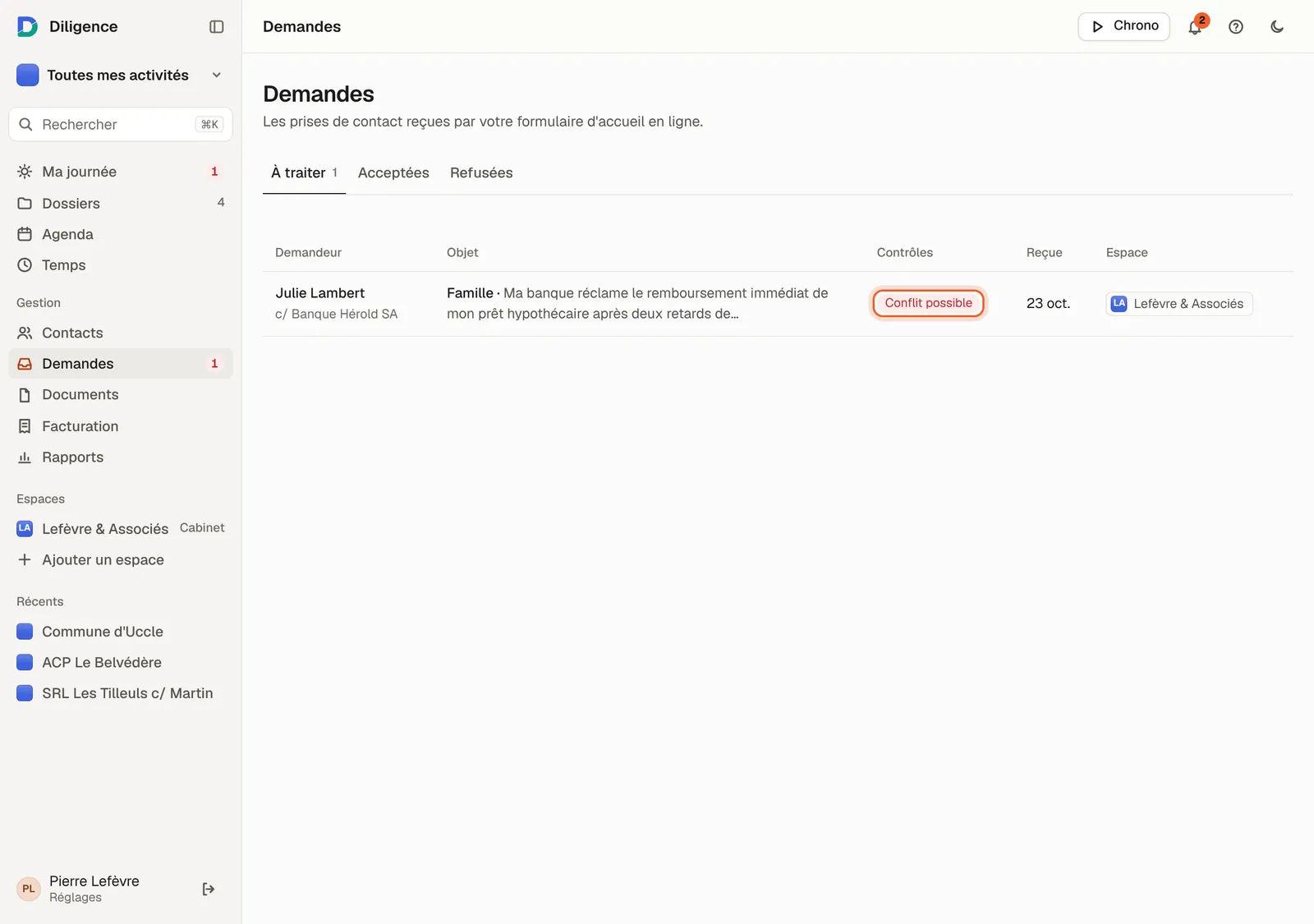1314x924 pixels.
Task: Click the PL avatar
Action: click(x=29, y=889)
